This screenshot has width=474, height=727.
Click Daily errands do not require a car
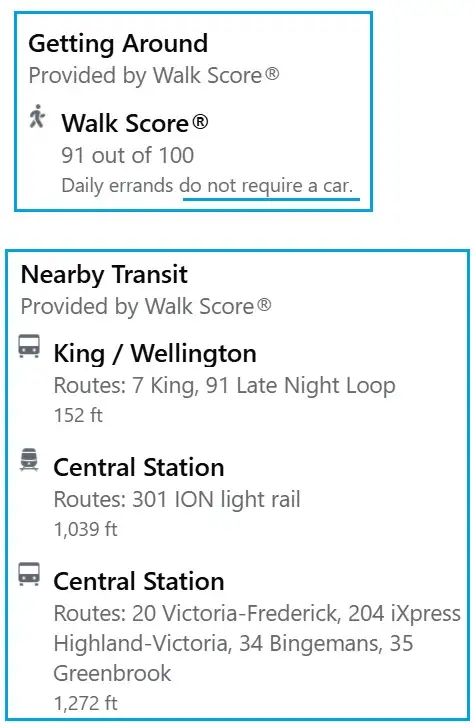(x=207, y=186)
